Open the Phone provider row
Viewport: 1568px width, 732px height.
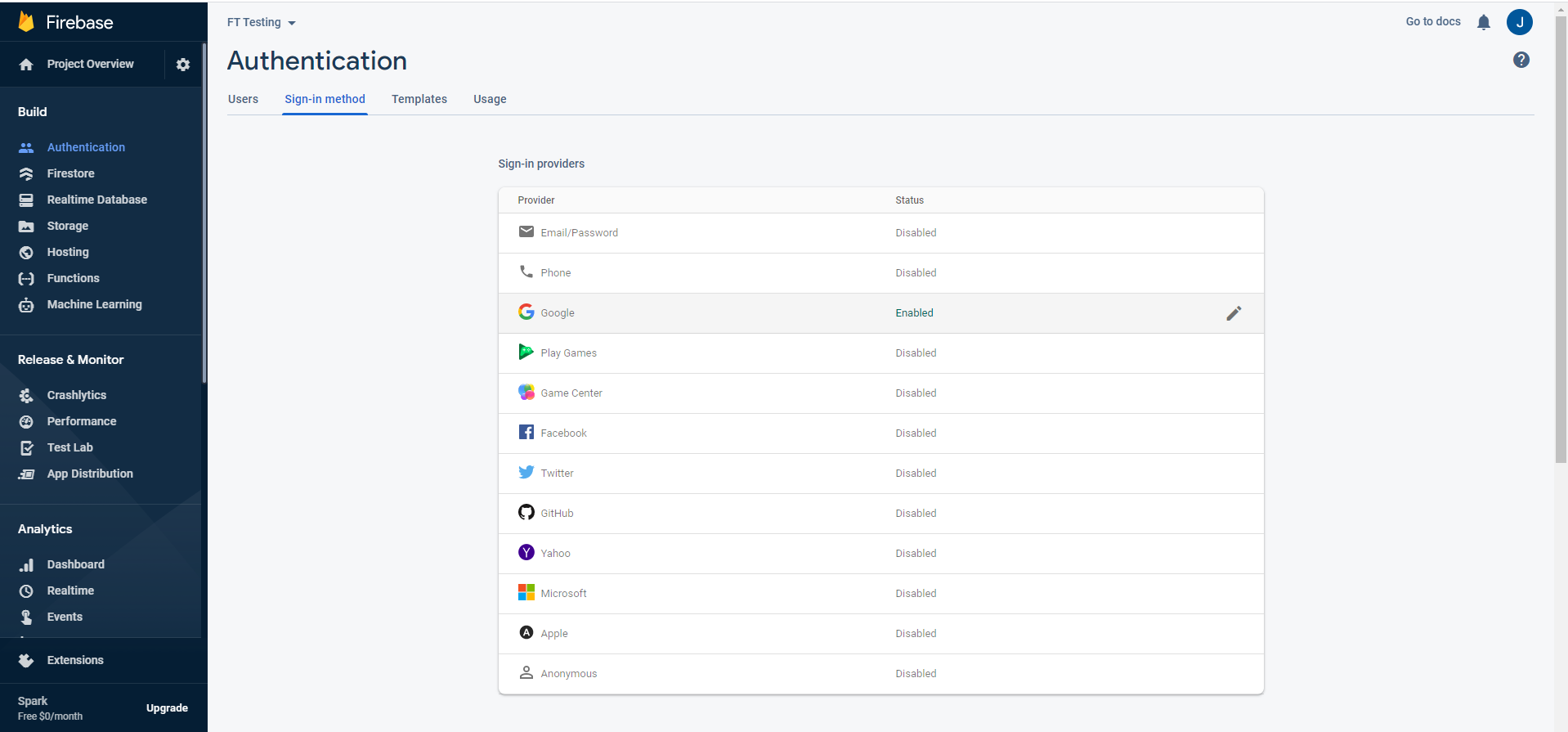pos(880,273)
